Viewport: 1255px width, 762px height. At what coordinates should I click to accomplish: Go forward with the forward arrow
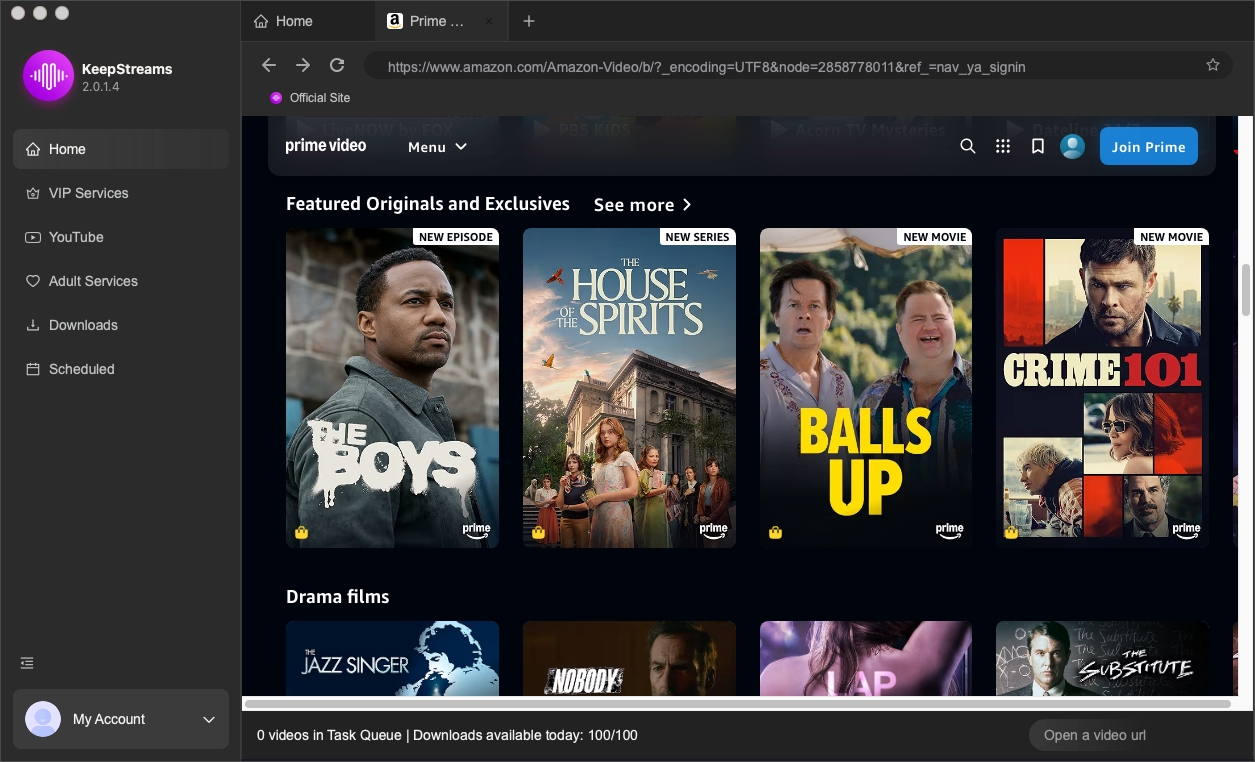click(x=303, y=65)
